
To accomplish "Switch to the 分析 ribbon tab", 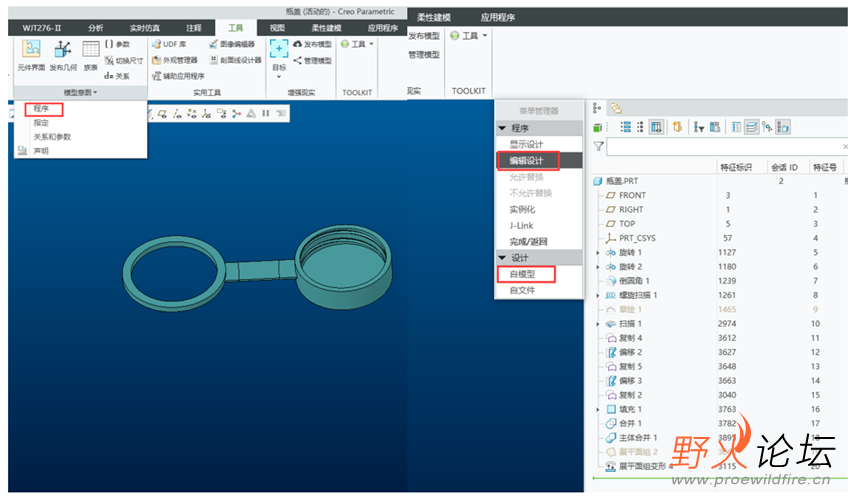I will tap(95, 28).
